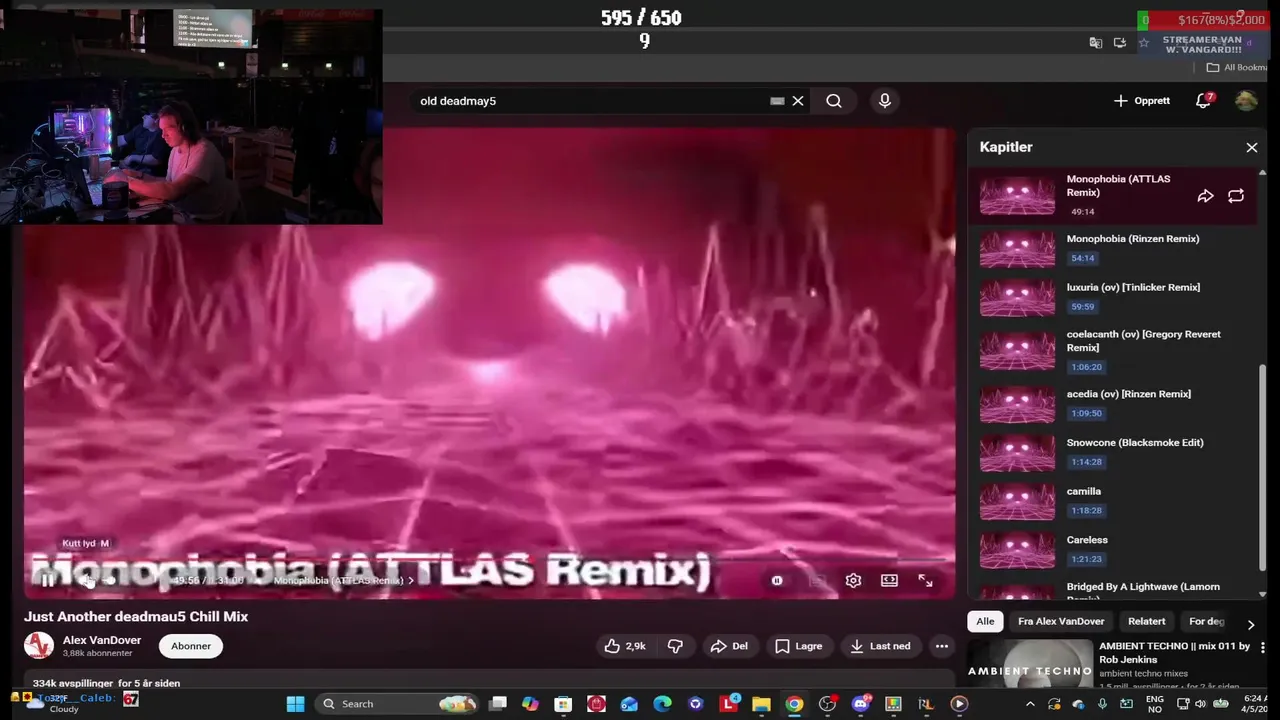Open the Alex VanDover channel link

pos(102,640)
